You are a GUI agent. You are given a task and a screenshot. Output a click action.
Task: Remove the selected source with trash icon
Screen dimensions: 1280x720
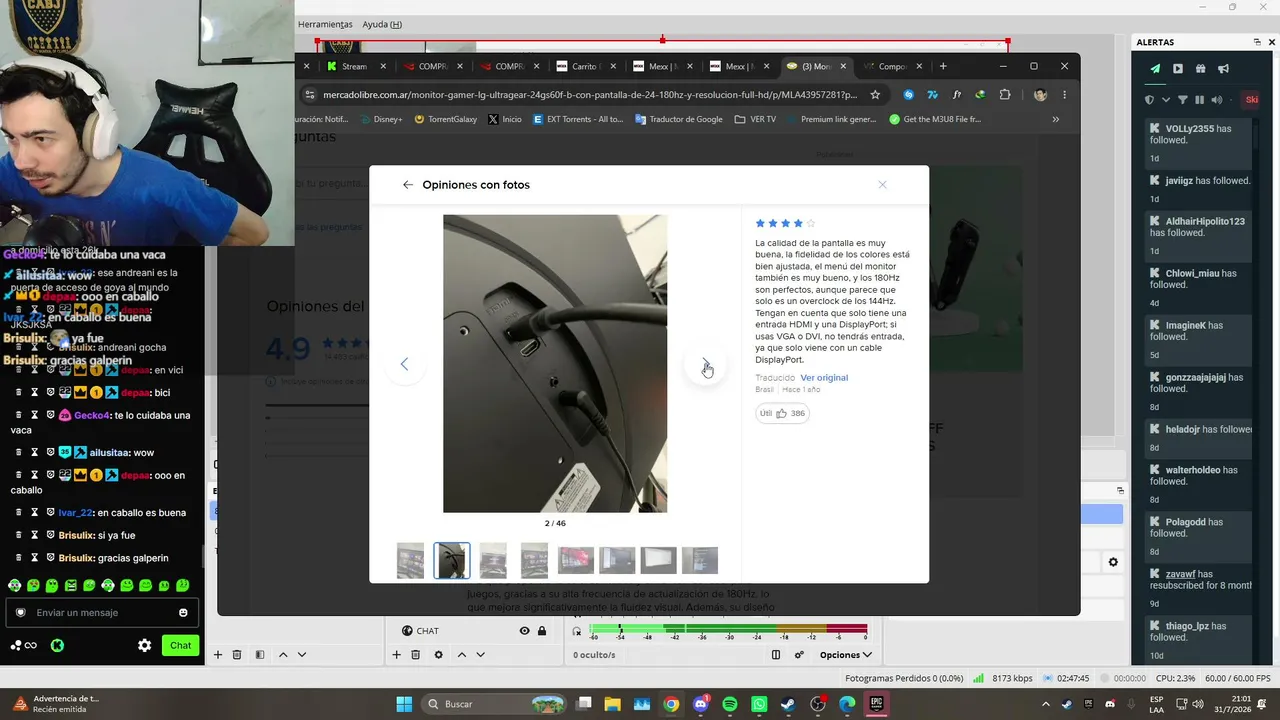click(x=415, y=655)
